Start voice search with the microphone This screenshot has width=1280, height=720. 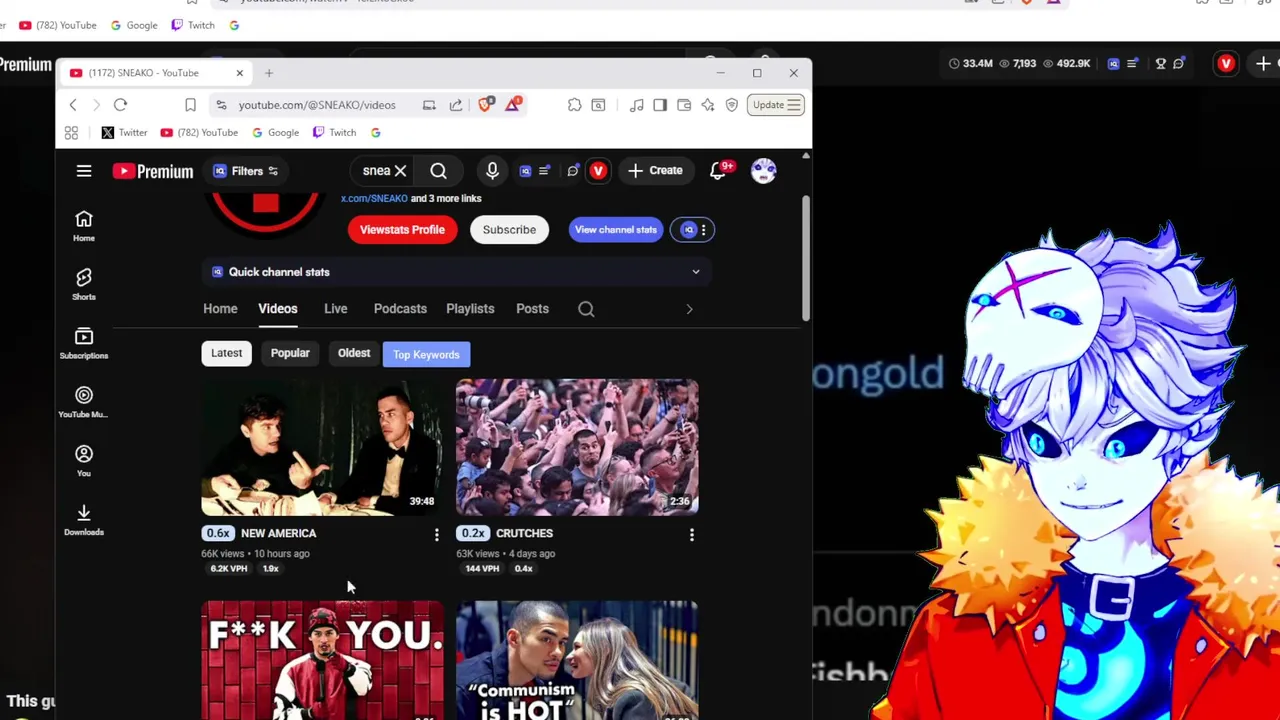[492, 171]
